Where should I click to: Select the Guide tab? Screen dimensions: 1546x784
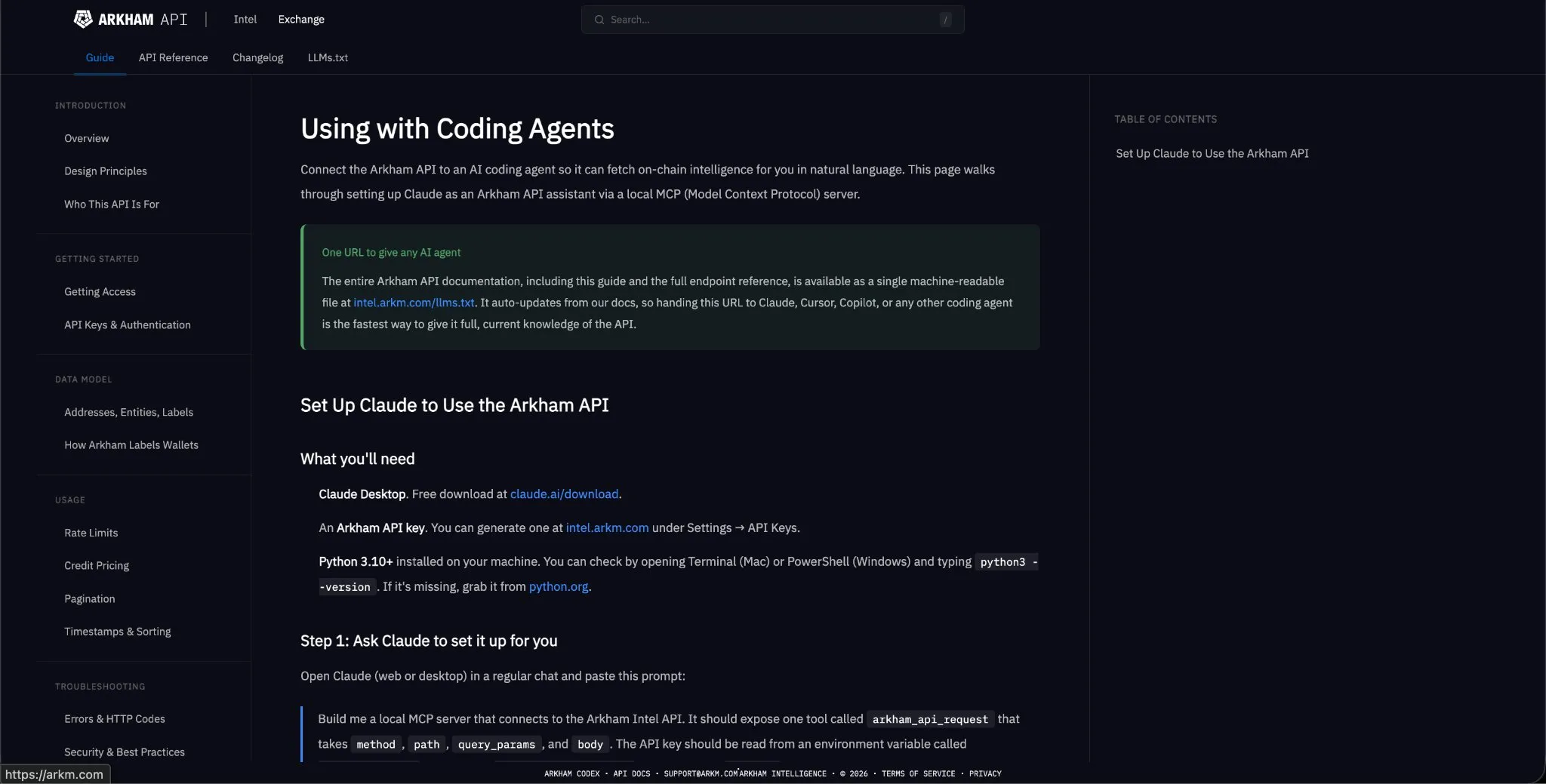click(100, 57)
